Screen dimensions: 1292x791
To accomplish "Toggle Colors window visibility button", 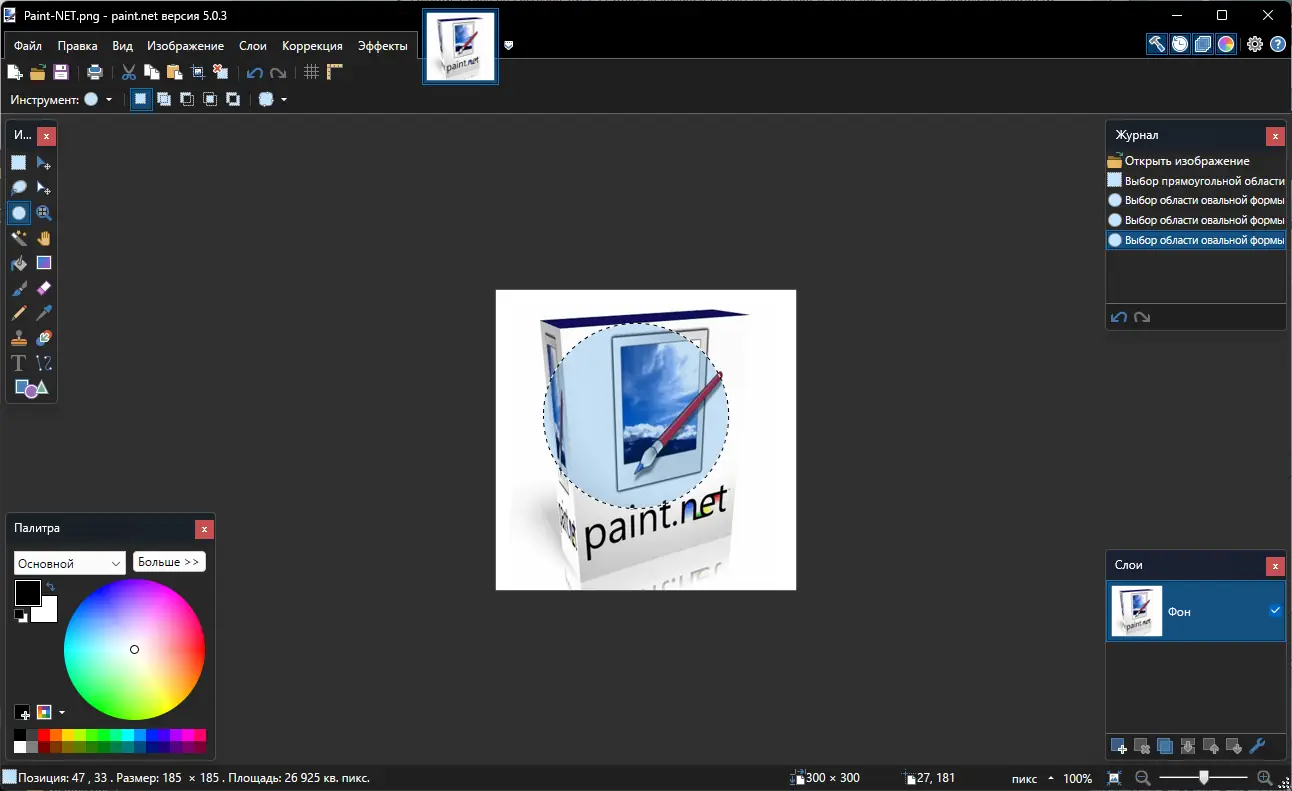I will 1226,44.
